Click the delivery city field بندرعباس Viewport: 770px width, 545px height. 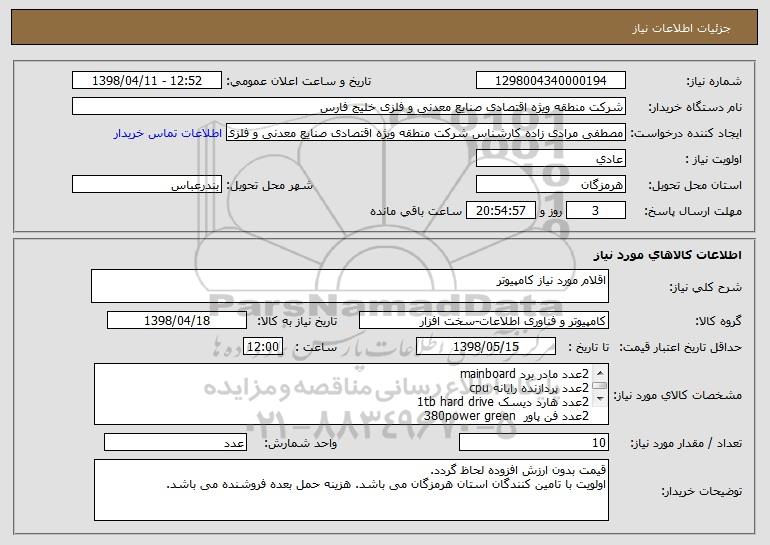click(147, 185)
